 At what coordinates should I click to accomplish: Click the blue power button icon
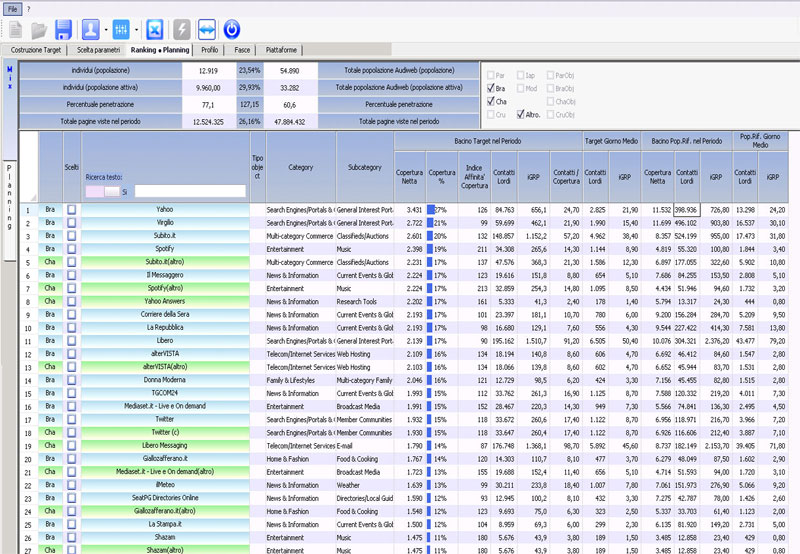232,29
